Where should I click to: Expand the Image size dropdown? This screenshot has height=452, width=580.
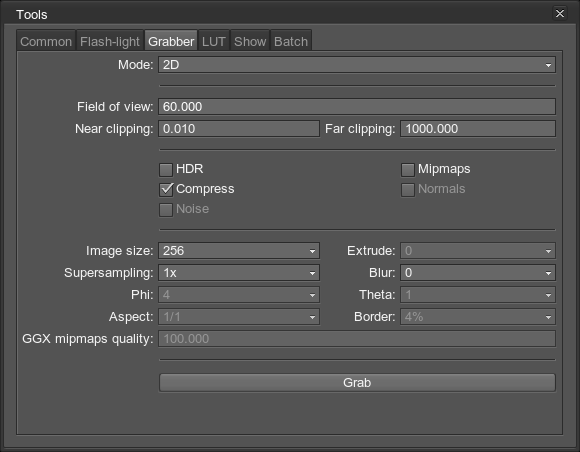[x=239, y=251]
